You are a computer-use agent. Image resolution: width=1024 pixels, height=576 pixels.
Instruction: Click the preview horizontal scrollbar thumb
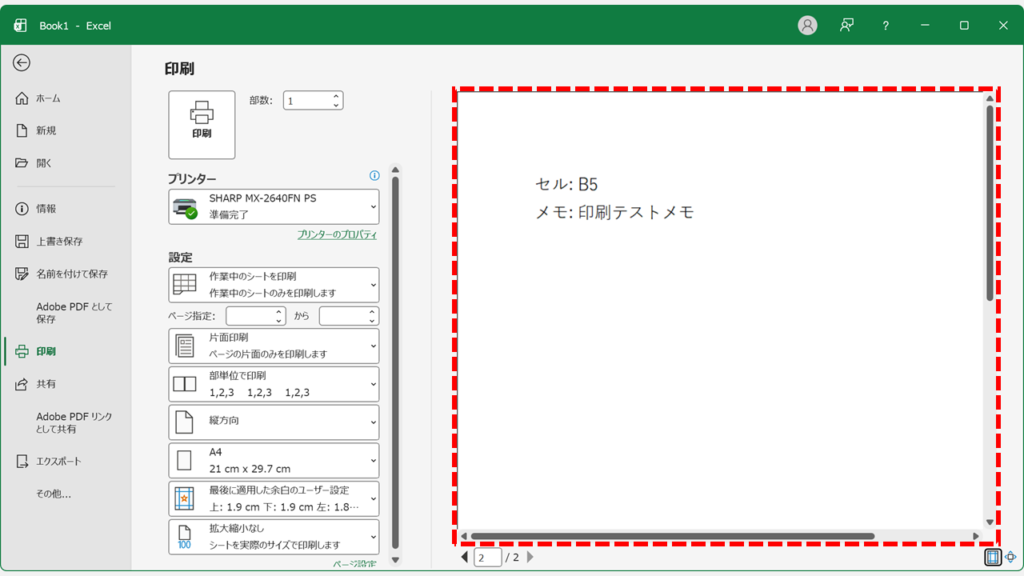coord(673,536)
